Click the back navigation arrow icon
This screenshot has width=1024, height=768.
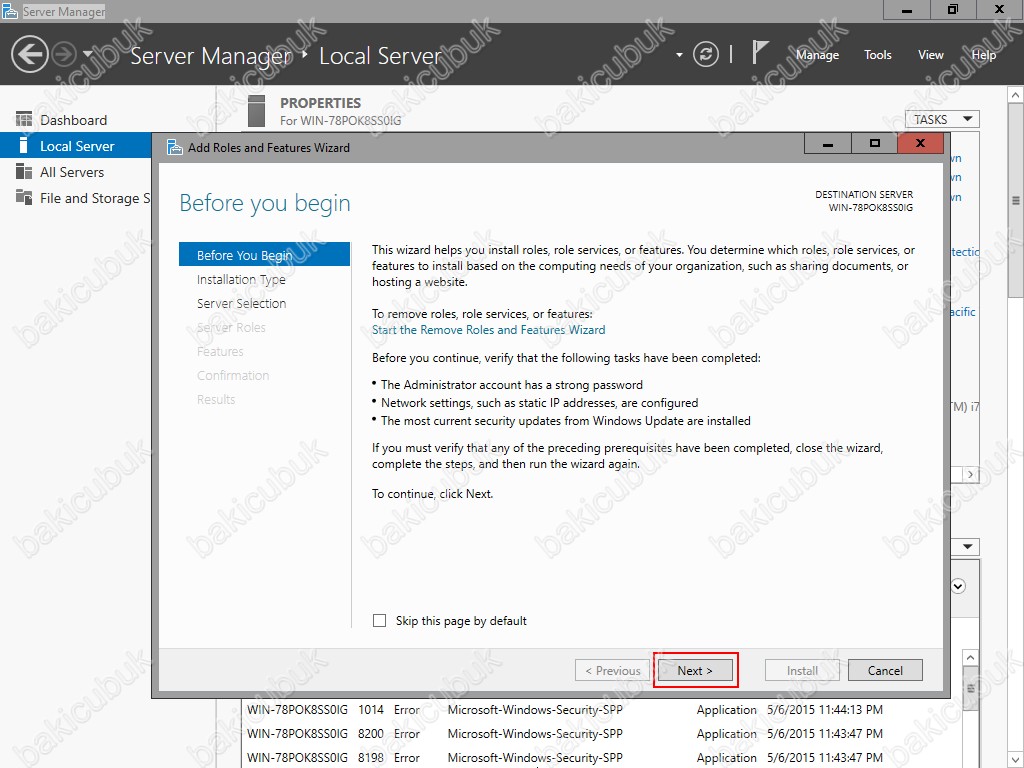tap(30, 54)
